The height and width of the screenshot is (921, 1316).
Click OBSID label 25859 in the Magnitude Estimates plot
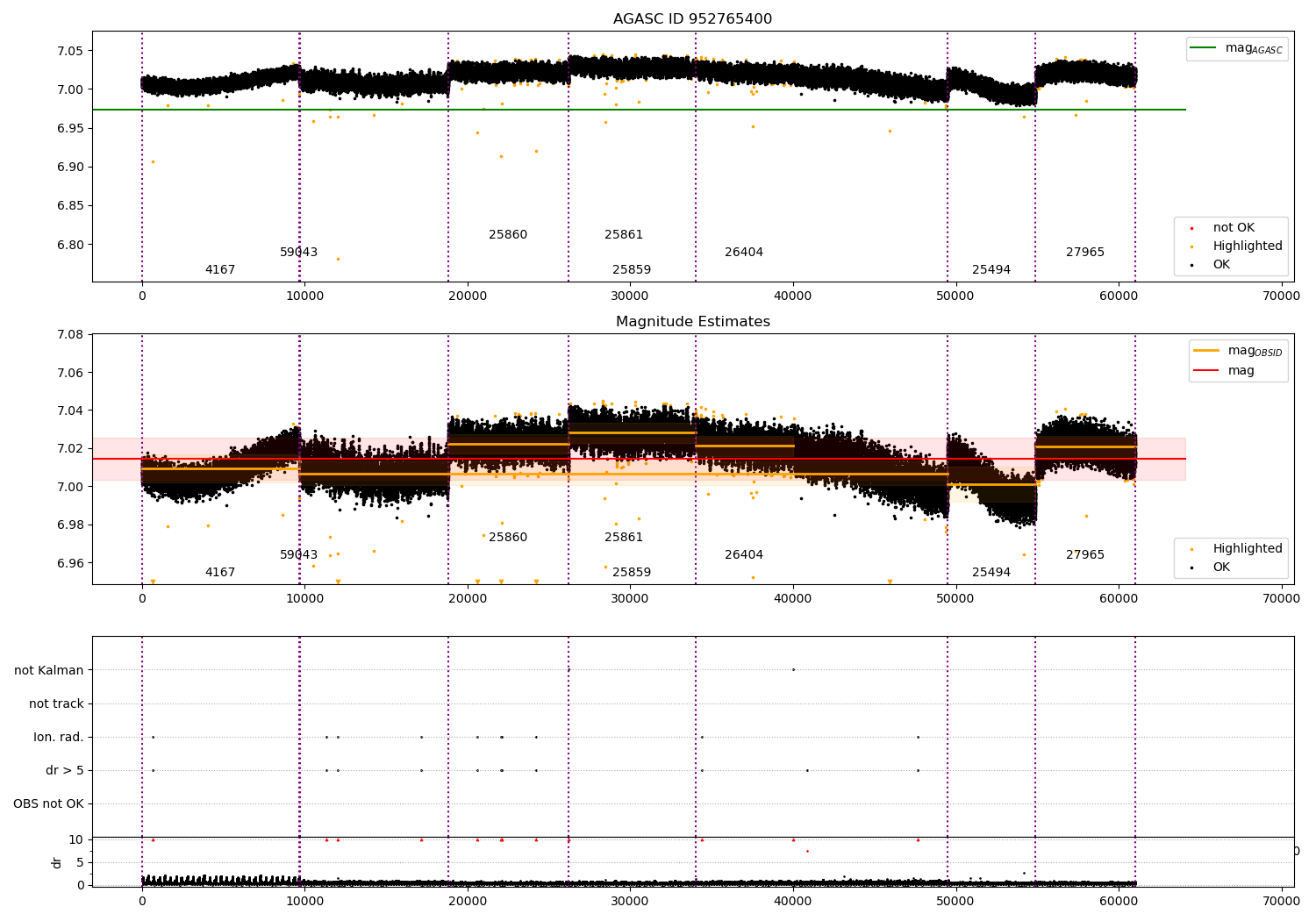pyautogui.click(x=632, y=573)
